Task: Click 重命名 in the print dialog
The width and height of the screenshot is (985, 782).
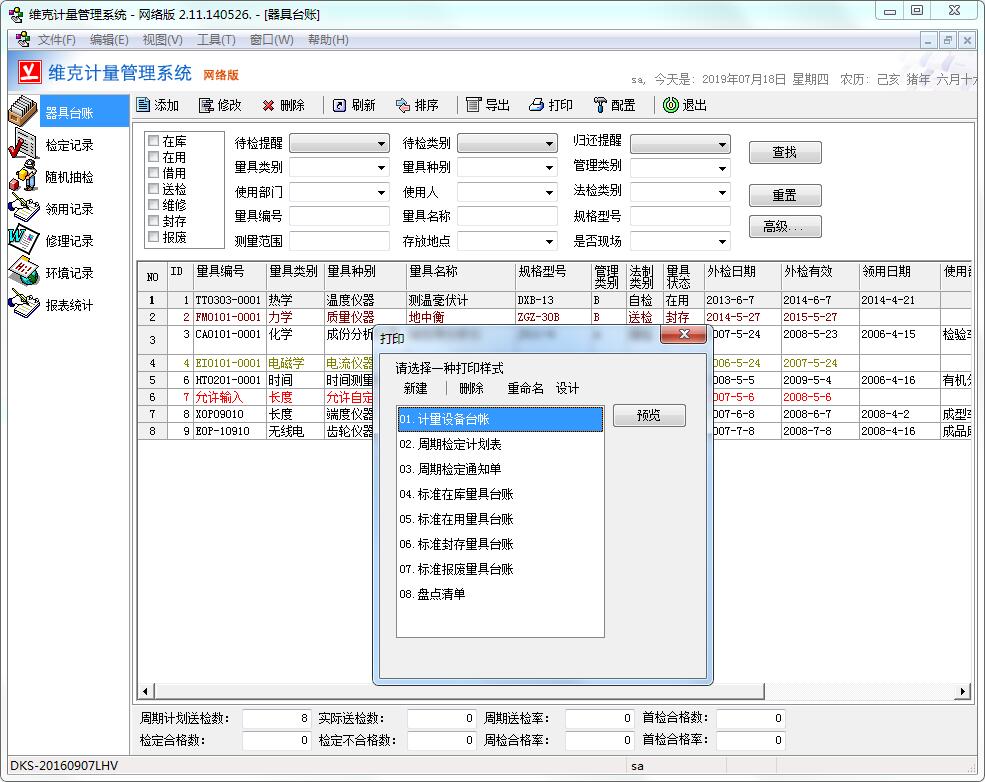Action: coord(525,388)
